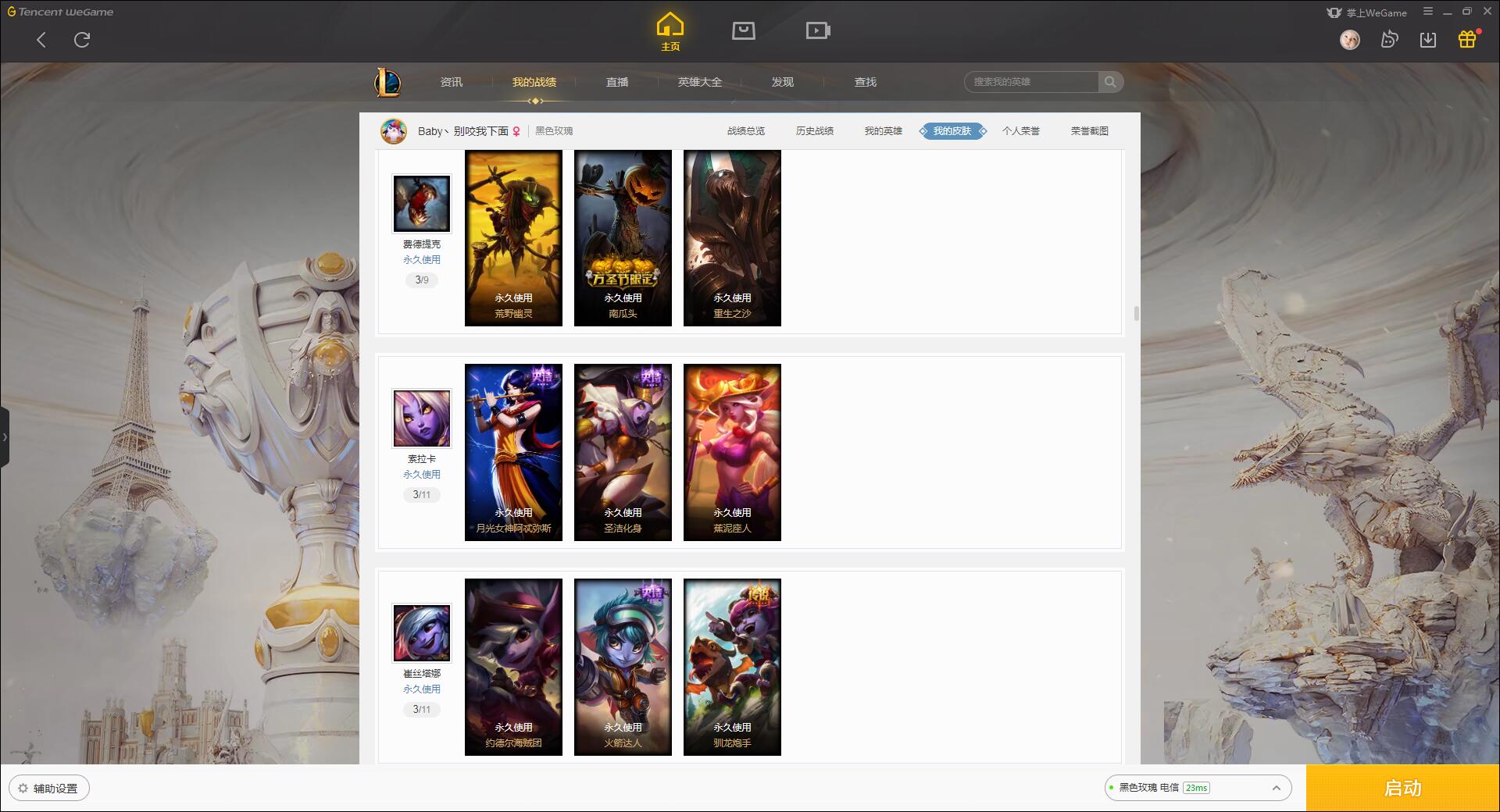Open the 驯龙炮手 skin card
Image resolution: width=1500 pixels, height=812 pixels.
[732, 667]
